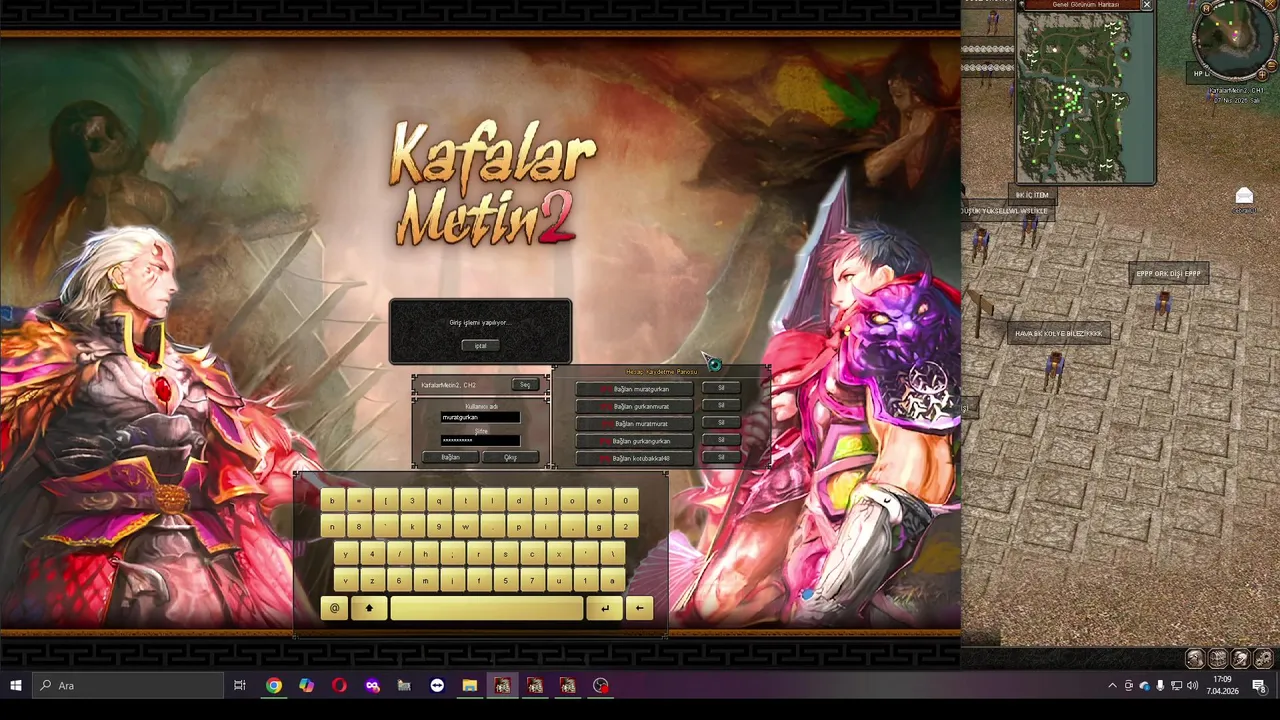The height and width of the screenshot is (720, 1280).
Task: Focus the Kullanıcı adı username field
Action: tap(481, 417)
